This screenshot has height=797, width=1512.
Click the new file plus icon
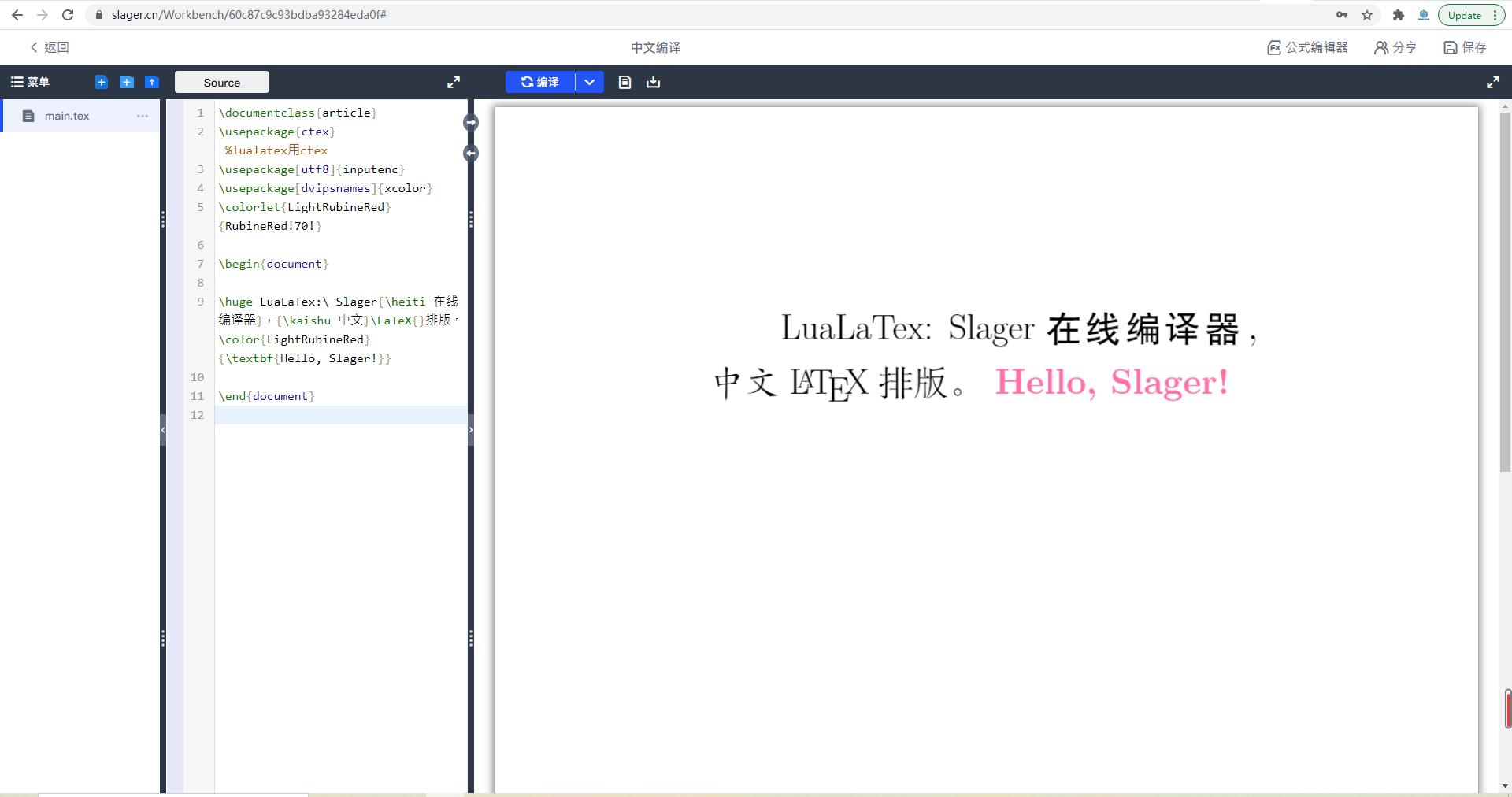click(100, 82)
